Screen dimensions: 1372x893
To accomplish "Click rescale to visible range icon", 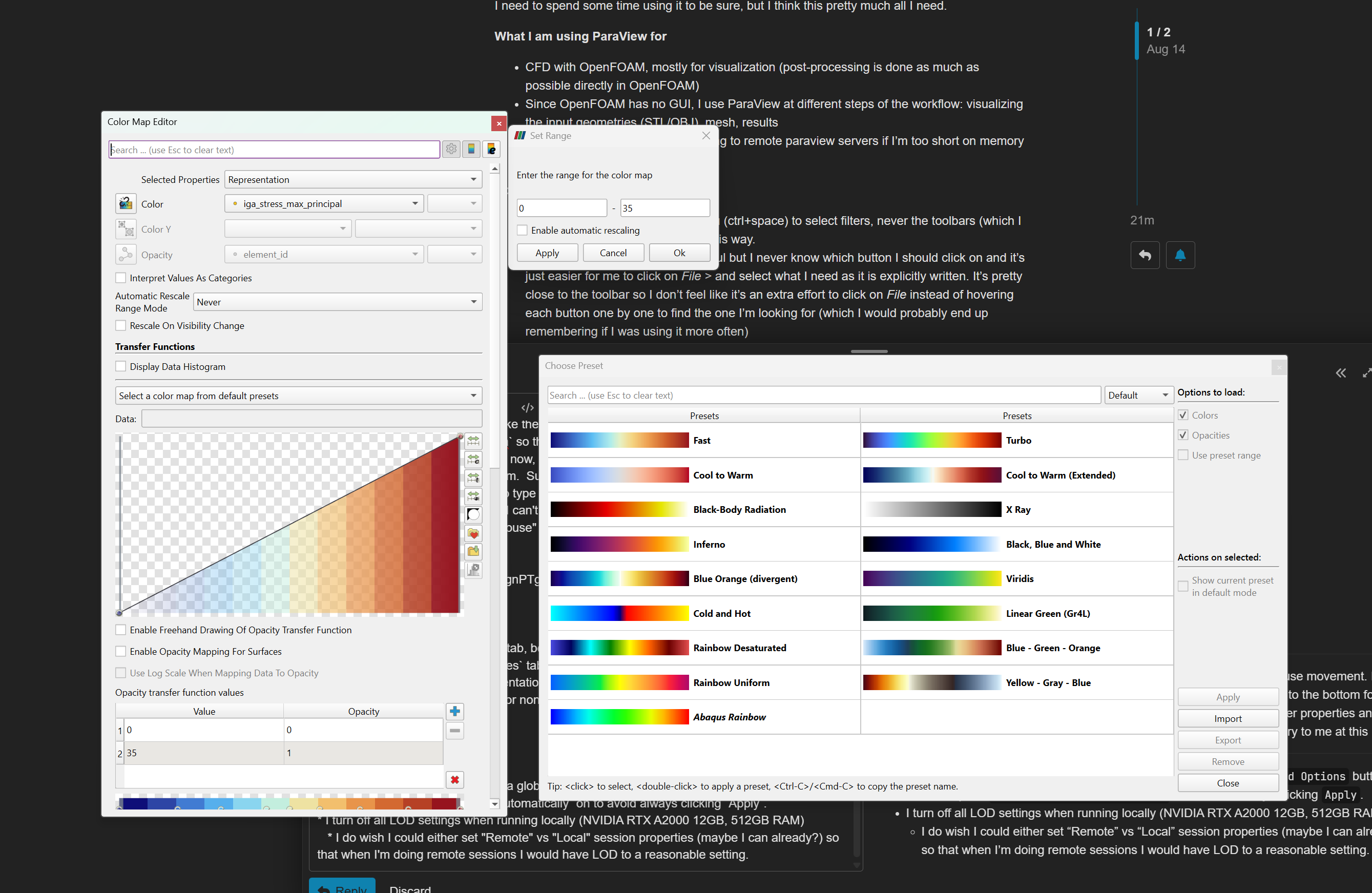I will pyautogui.click(x=473, y=496).
